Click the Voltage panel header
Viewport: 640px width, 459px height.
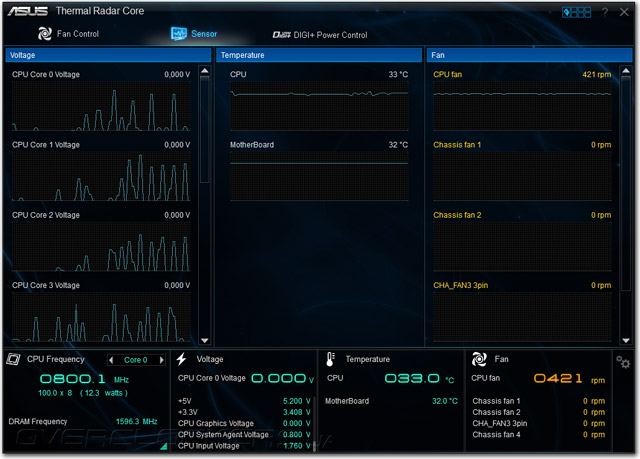point(108,55)
